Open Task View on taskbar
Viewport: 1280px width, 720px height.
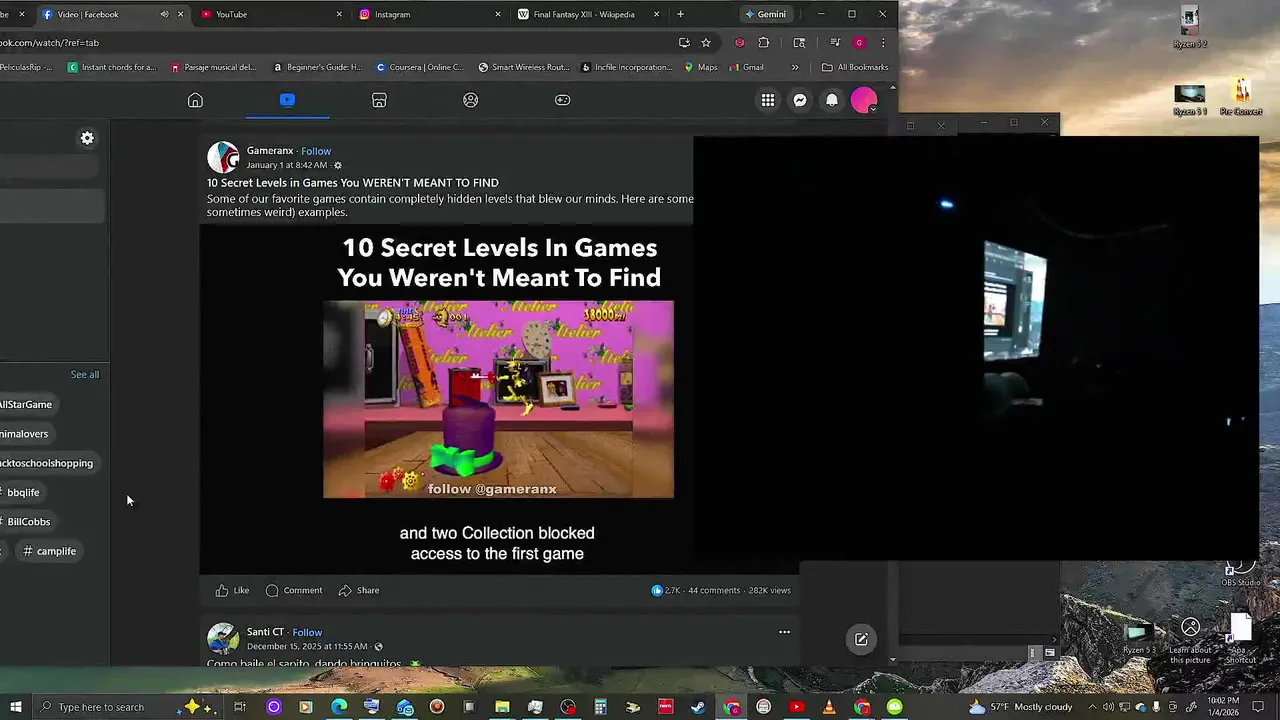[240, 707]
